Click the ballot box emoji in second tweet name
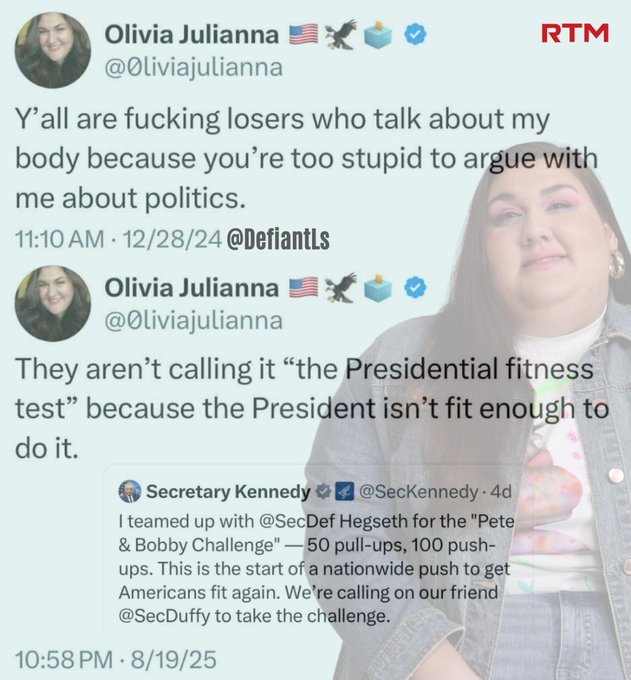Image resolution: width=631 pixels, height=680 pixels. 378,287
